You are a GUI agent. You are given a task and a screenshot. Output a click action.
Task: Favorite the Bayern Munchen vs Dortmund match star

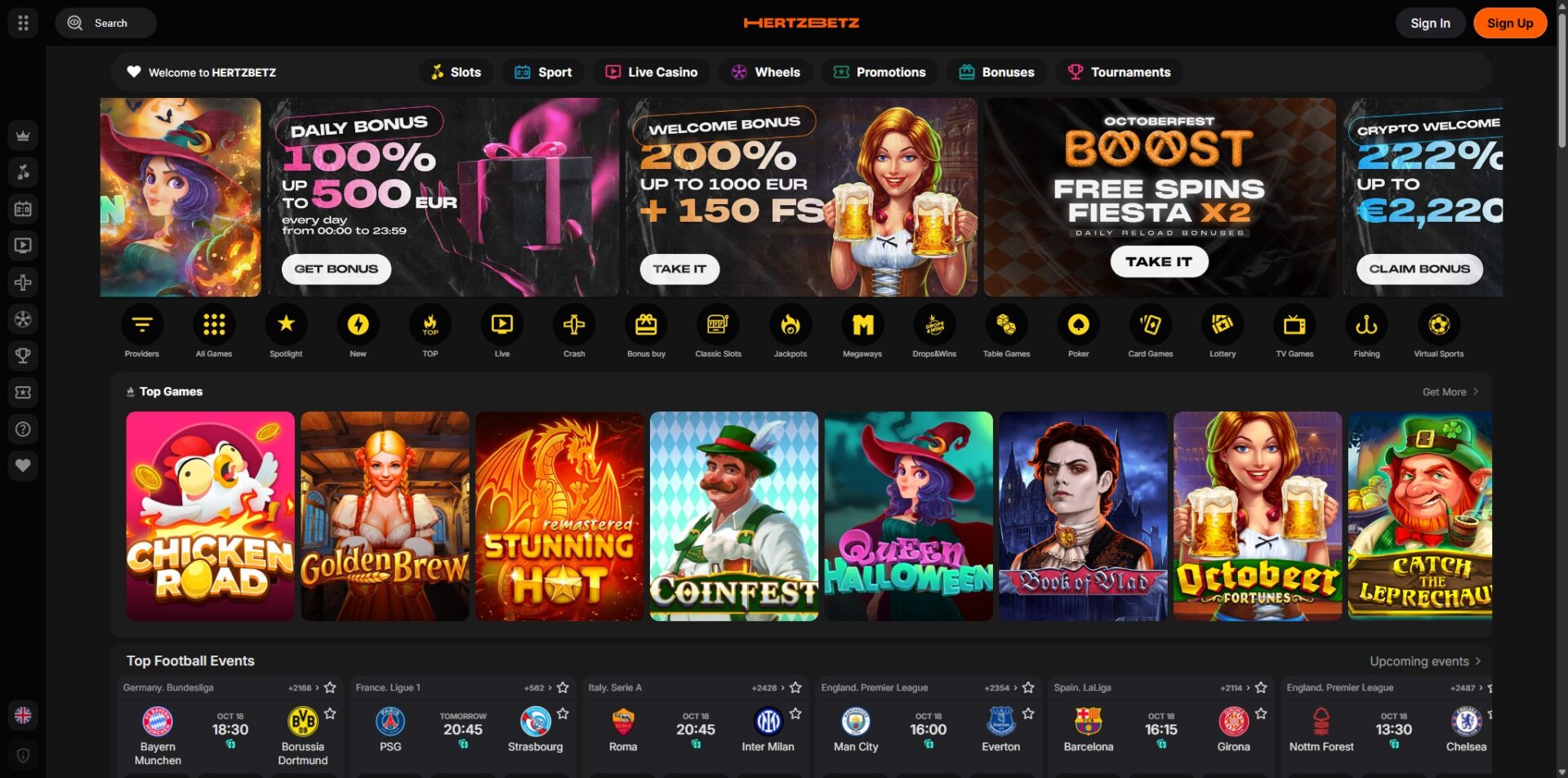click(330, 714)
